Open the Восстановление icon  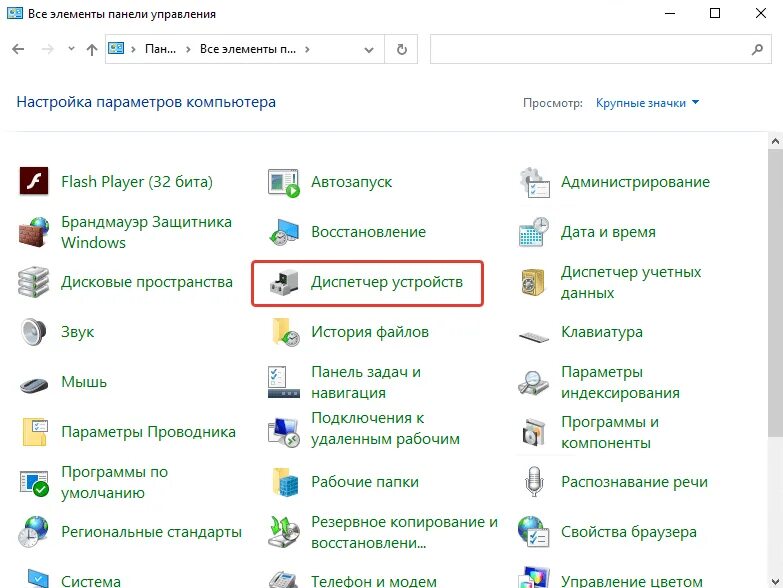[x=284, y=232]
